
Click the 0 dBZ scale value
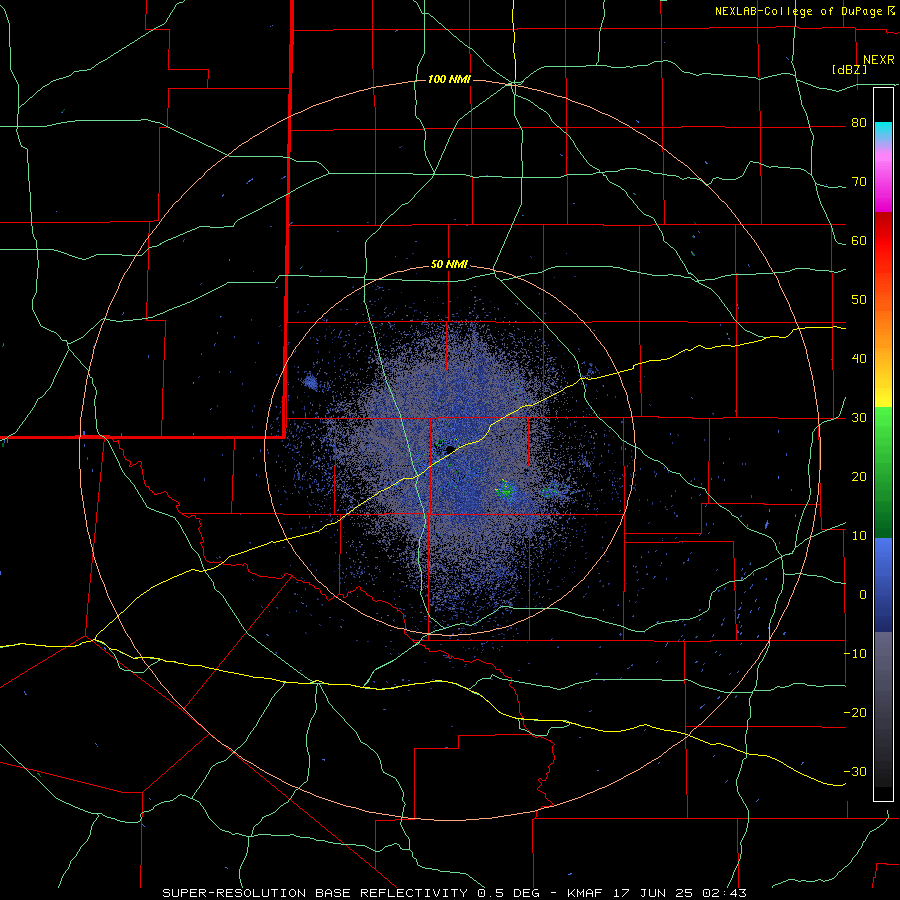coord(863,595)
